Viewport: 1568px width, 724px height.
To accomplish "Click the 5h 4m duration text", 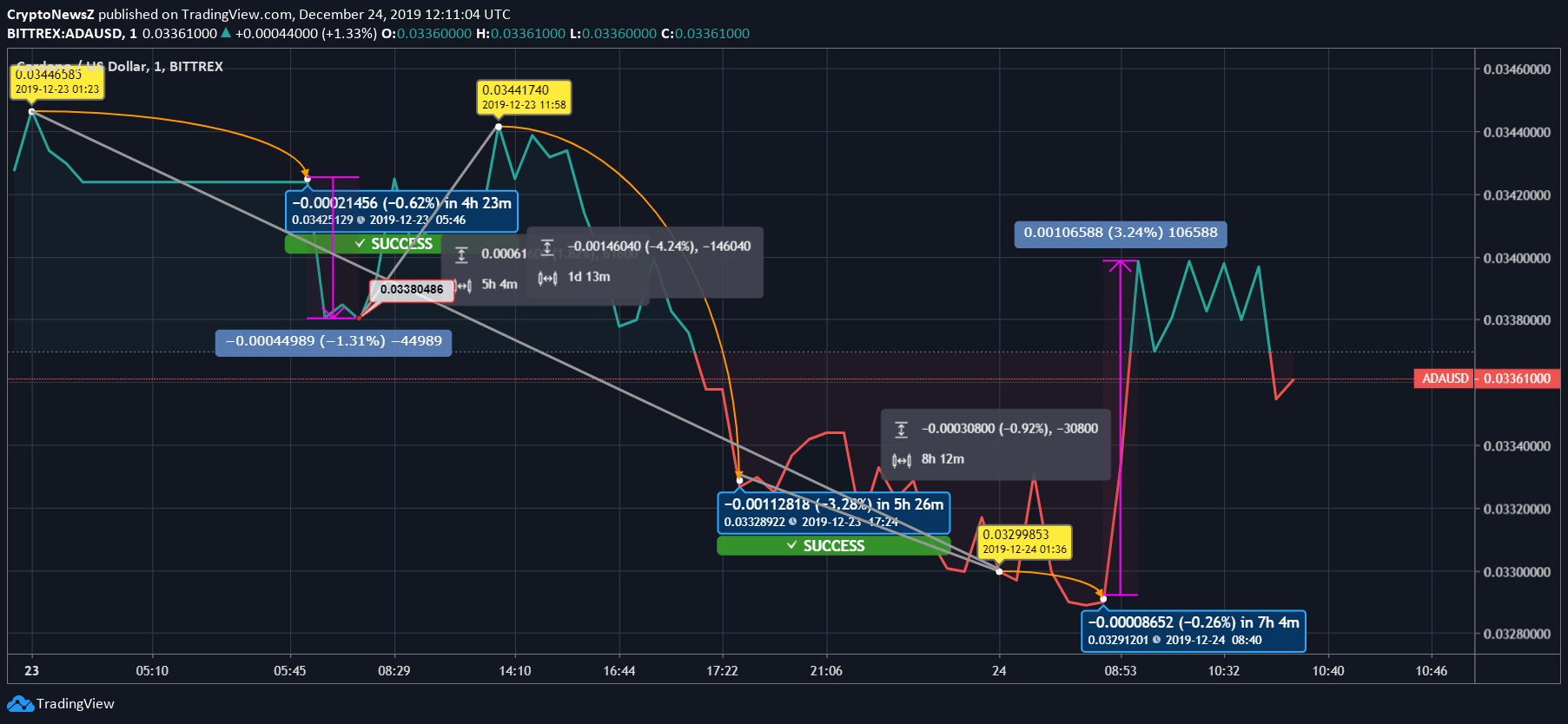I will click(x=500, y=285).
